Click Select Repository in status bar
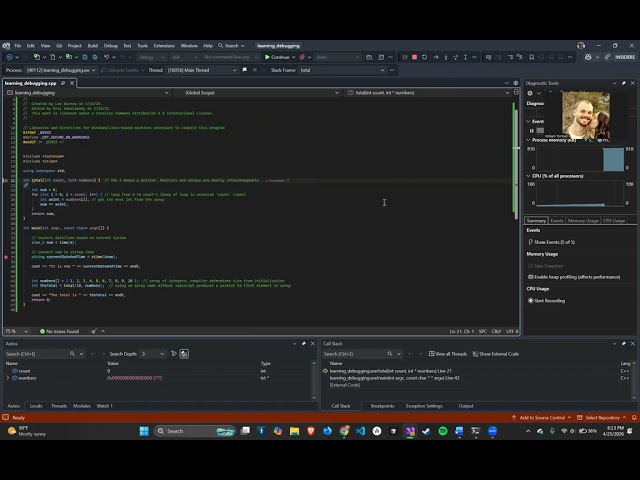Viewport: 640px width, 480px height. (x=602, y=418)
